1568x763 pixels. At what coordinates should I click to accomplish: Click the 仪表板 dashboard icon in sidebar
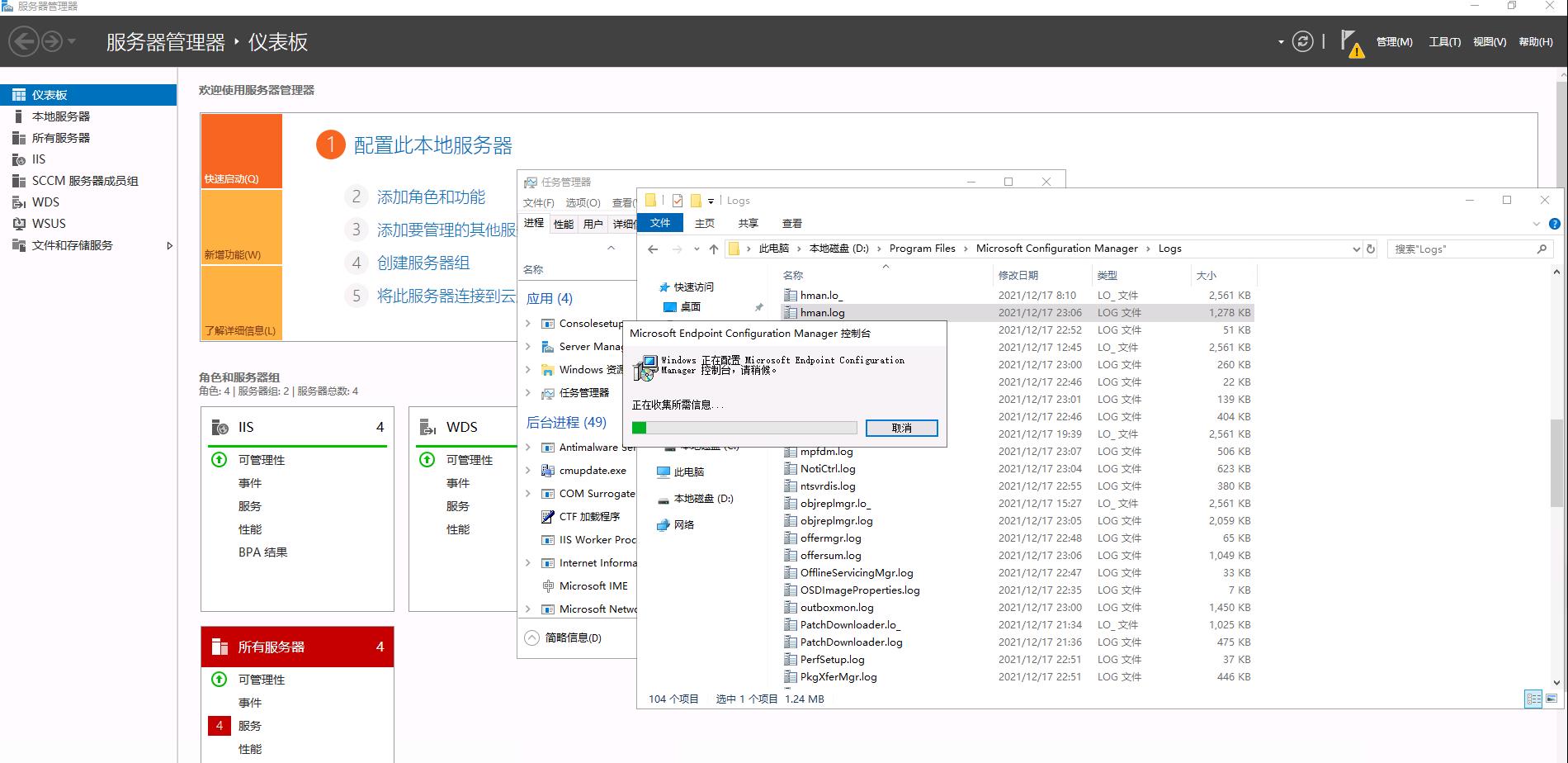pyautogui.click(x=18, y=95)
